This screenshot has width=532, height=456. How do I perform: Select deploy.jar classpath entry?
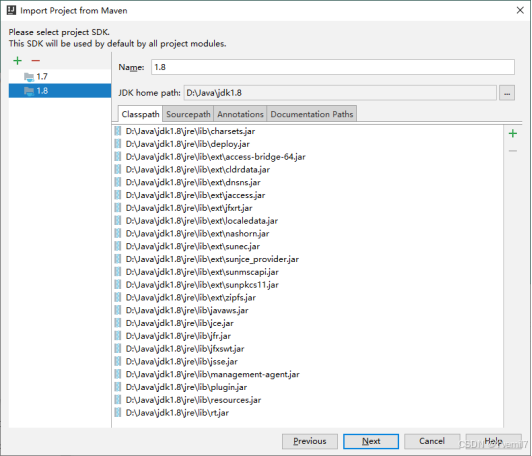(x=188, y=144)
